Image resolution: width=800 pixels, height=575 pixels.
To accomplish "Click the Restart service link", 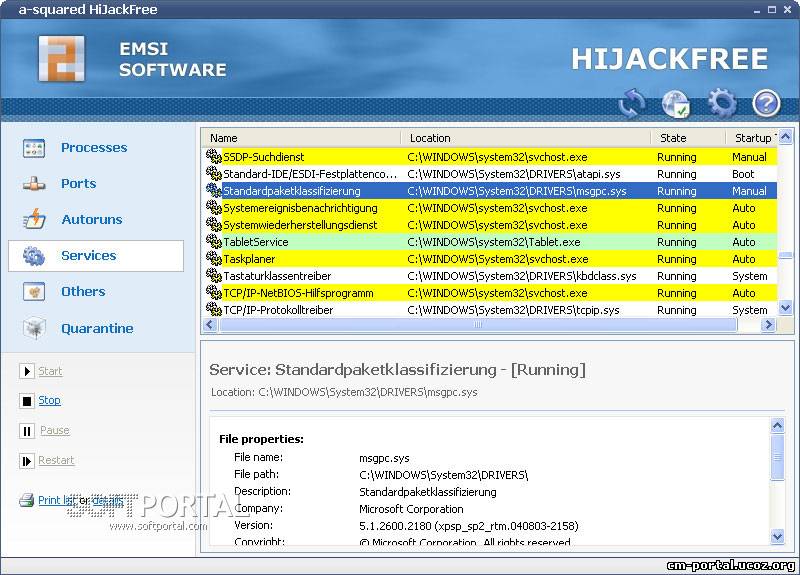I will 56,460.
